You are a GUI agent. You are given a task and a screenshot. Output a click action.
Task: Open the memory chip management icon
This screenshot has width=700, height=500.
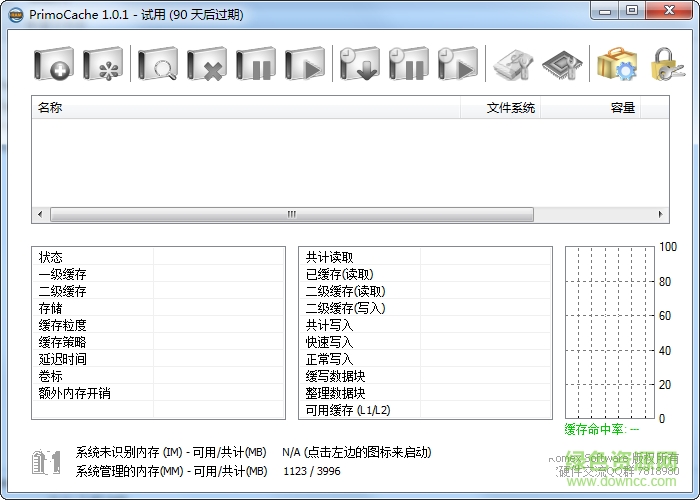tap(561, 66)
